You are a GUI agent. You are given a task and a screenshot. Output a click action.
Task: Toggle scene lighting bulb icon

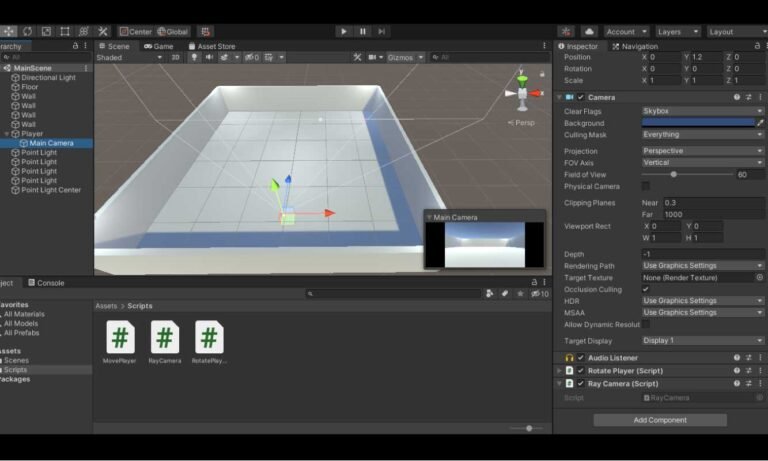[194, 57]
